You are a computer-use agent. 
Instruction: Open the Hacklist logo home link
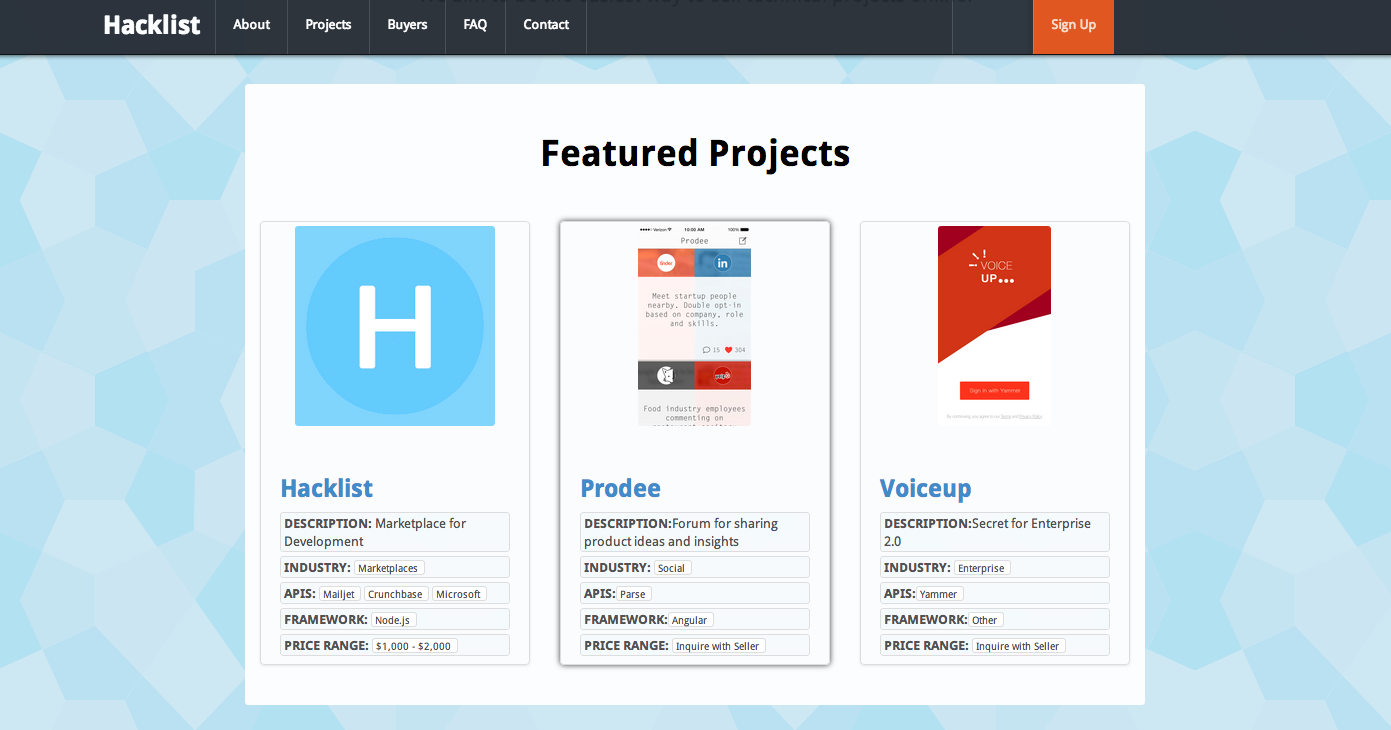point(152,25)
